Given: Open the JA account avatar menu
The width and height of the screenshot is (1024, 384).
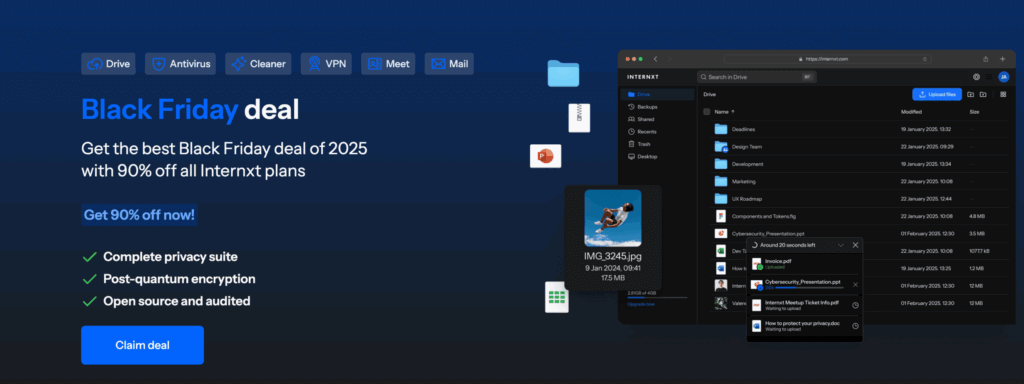Looking at the screenshot, I should pos(1003,77).
